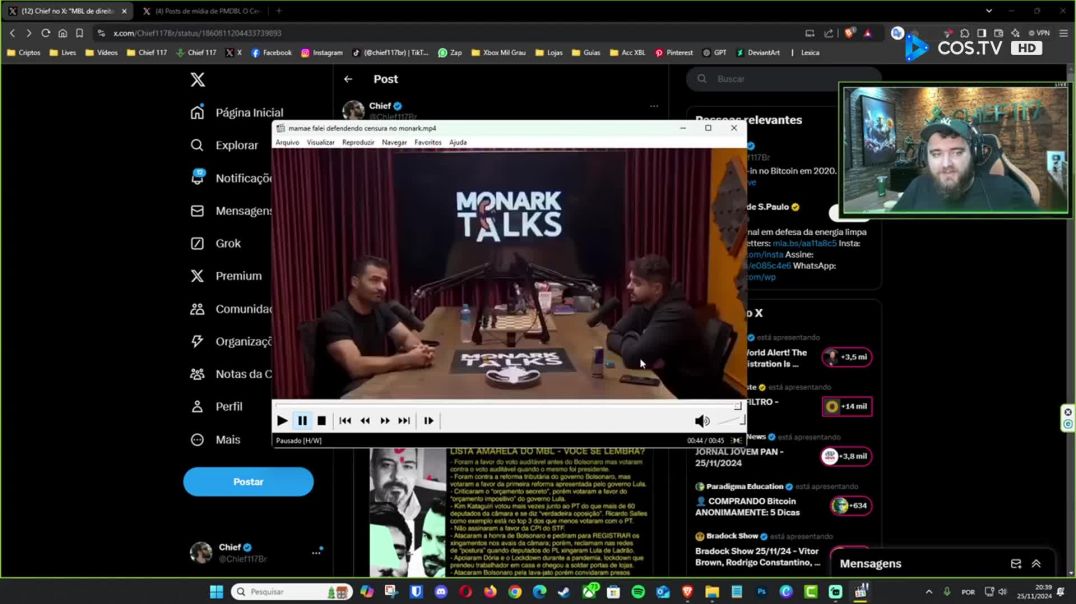Click the play button in the media player
The height and width of the screenshot is (604, 1076).
[282, 420]
